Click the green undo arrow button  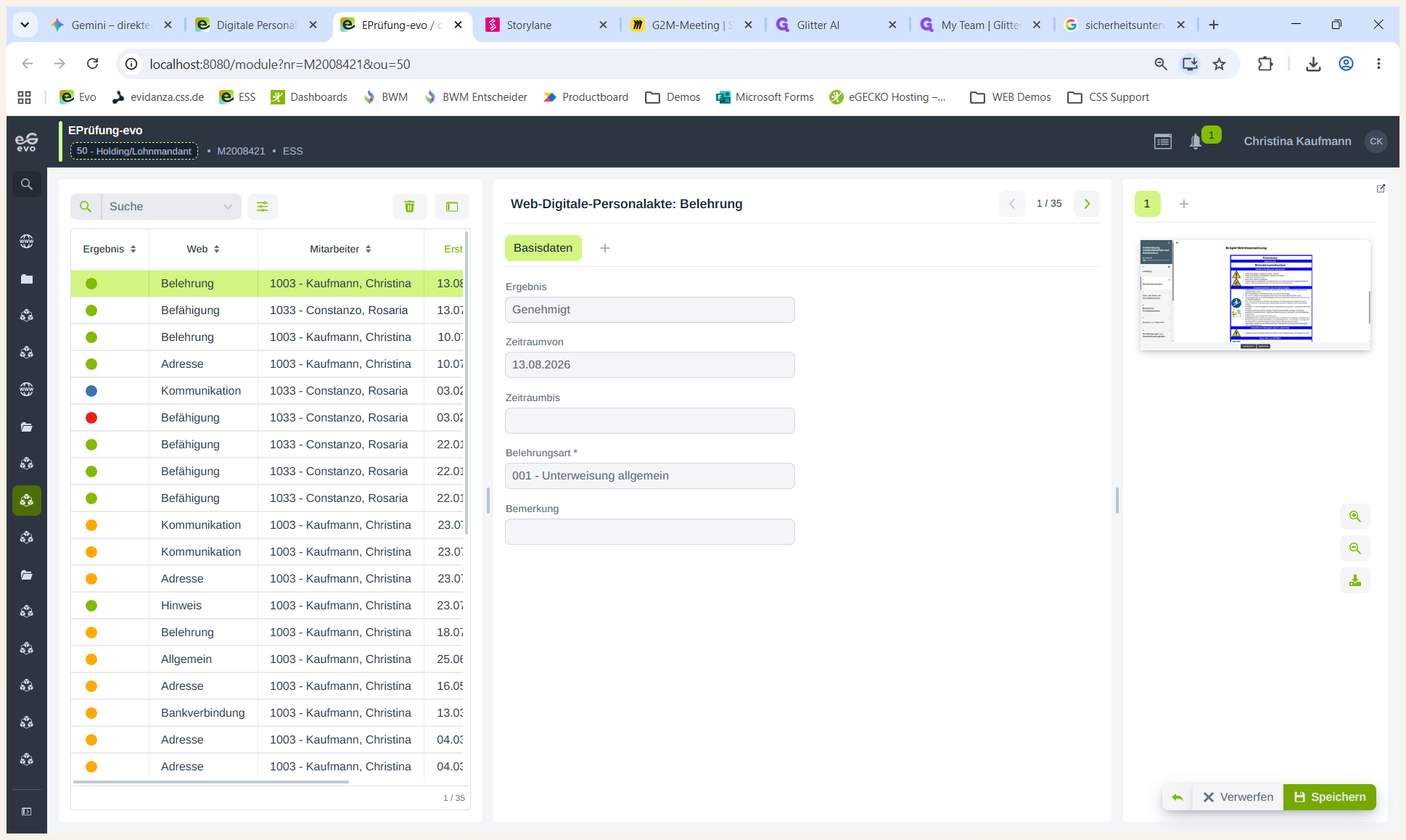1177,797
